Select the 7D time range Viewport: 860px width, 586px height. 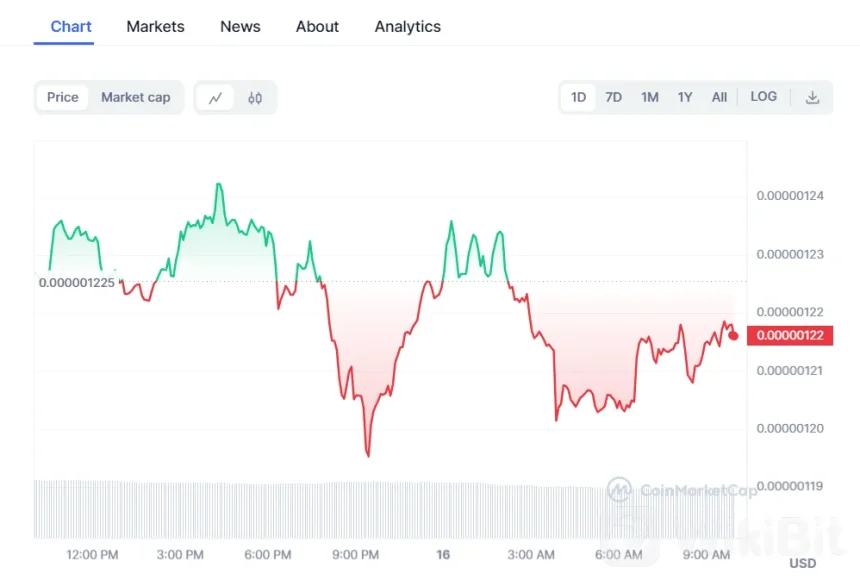pos(613,97)
